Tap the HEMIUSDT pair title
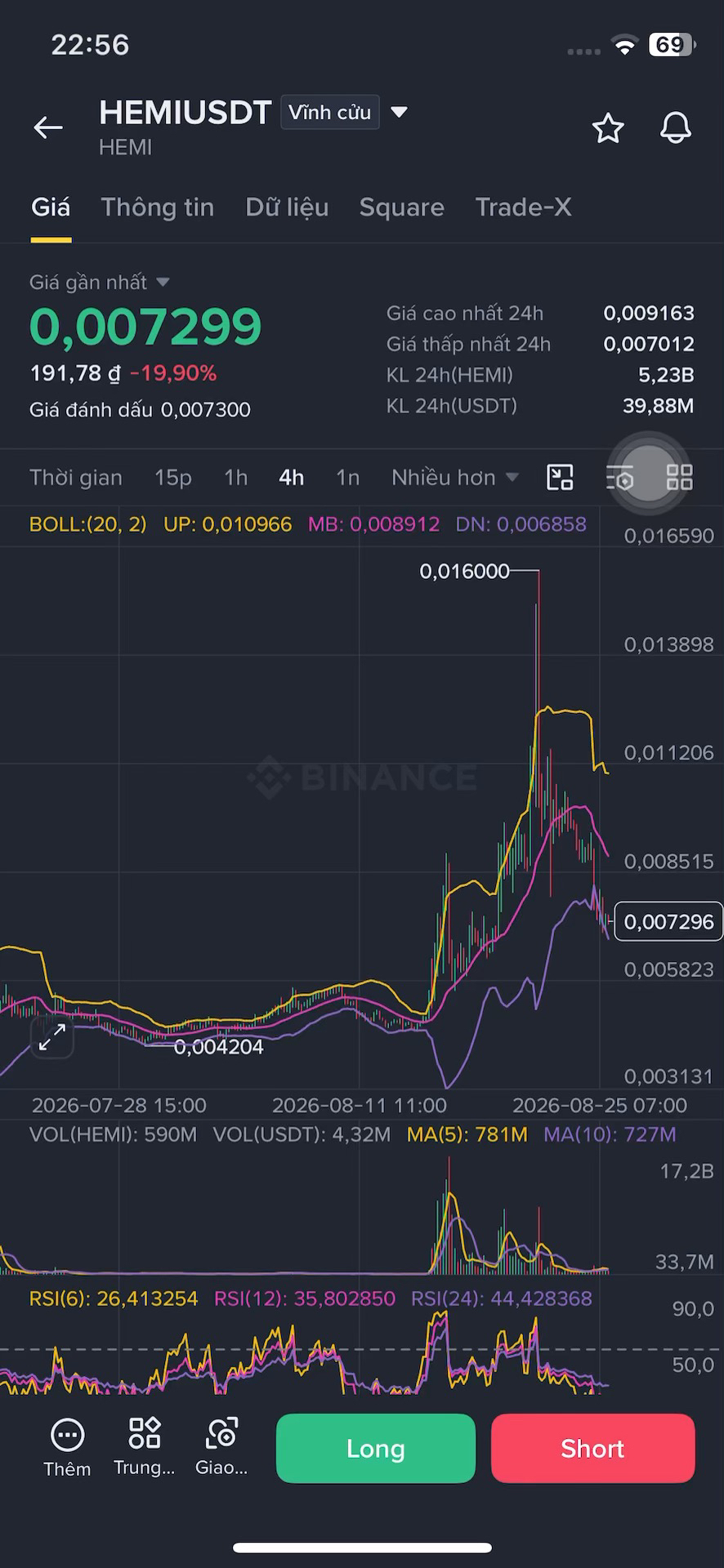The image size is (724, 1568). (185, 113)
